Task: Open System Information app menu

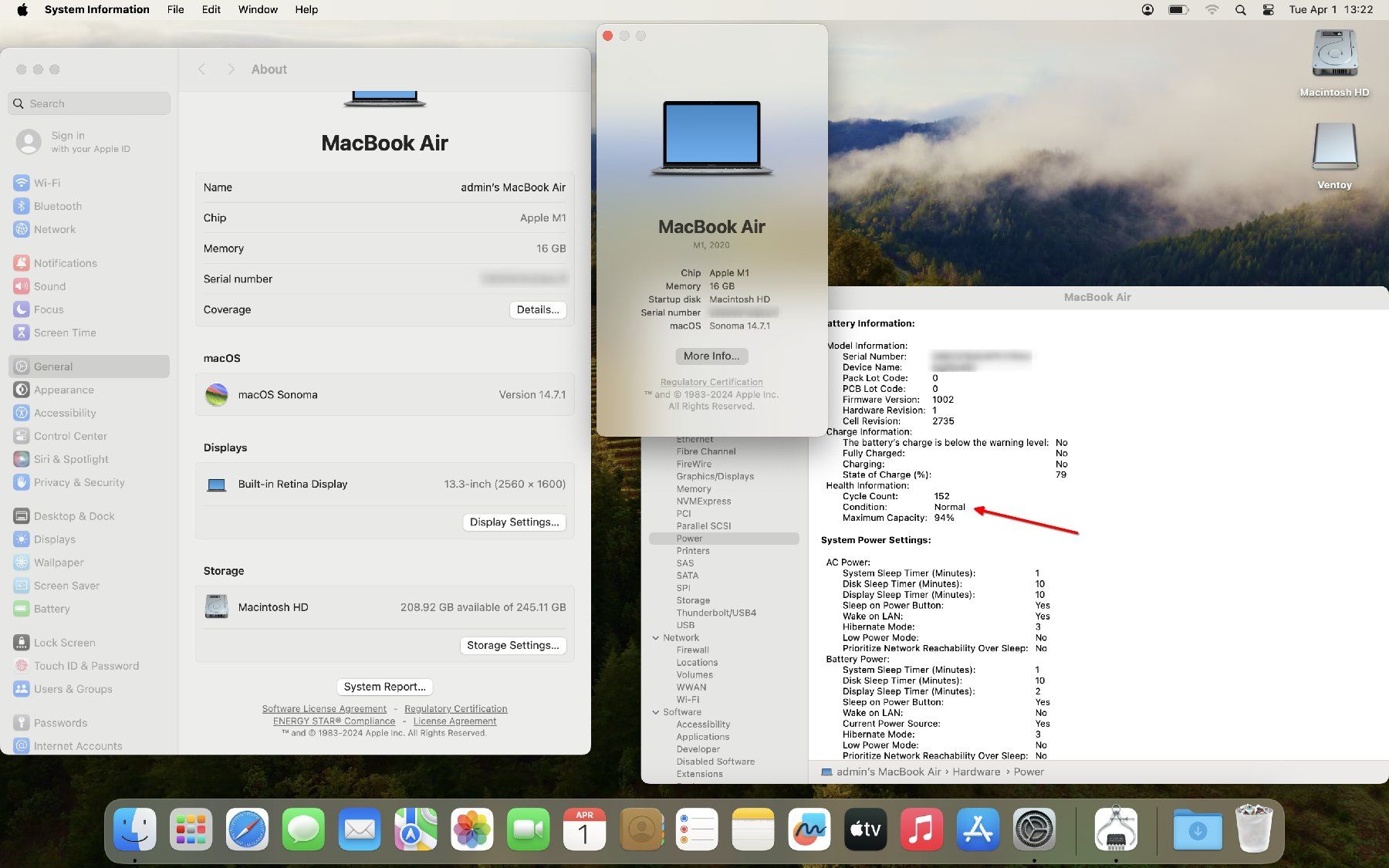Action: 97,10
